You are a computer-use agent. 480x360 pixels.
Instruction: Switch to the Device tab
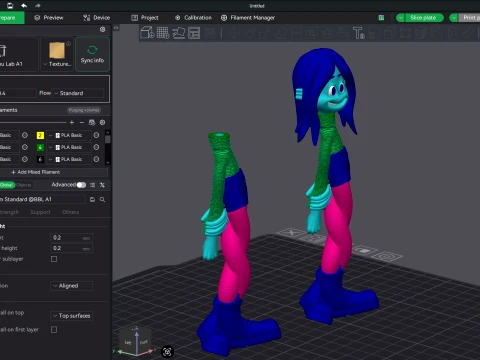97,18
